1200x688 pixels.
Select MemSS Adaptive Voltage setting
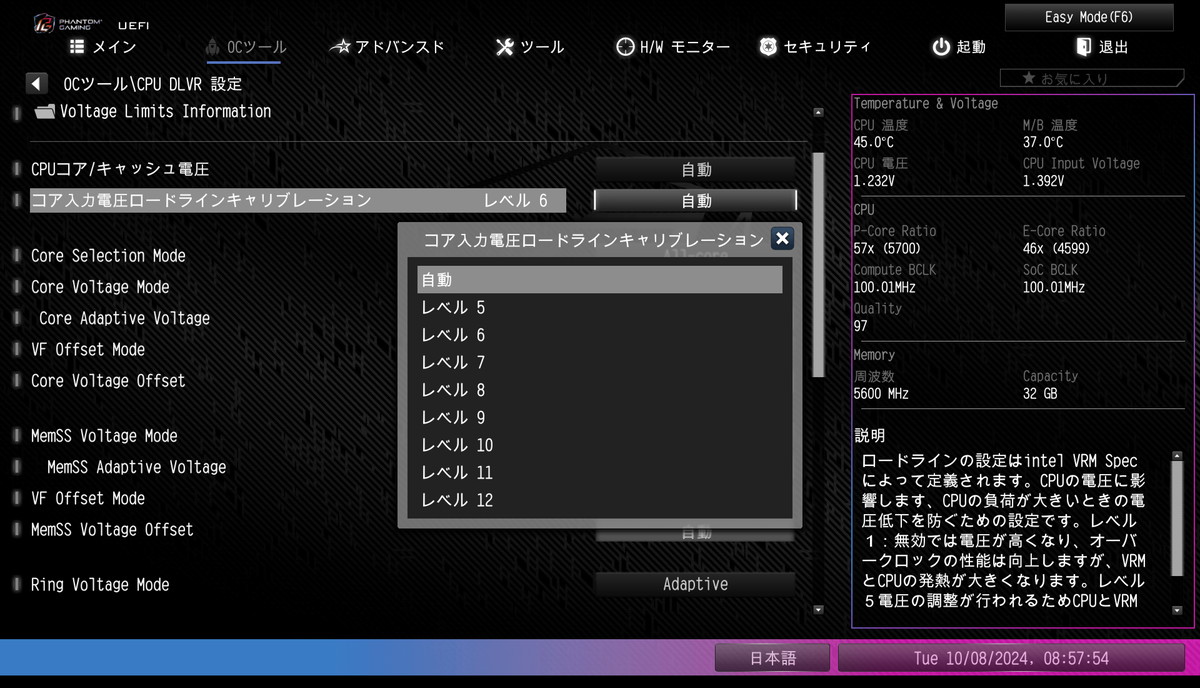pyautogui.click(x=136, y=467)
